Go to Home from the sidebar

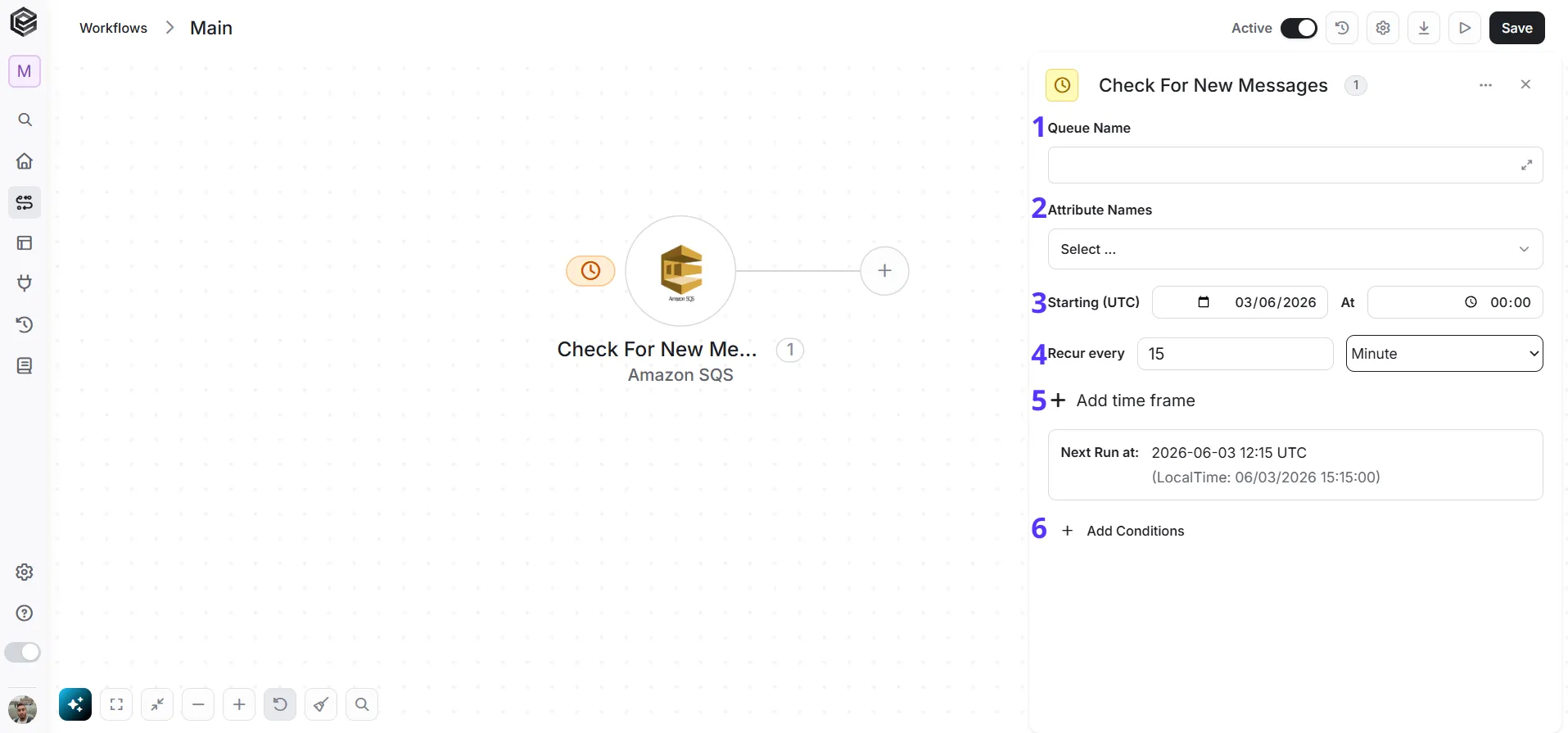click(x=25, y=161)
